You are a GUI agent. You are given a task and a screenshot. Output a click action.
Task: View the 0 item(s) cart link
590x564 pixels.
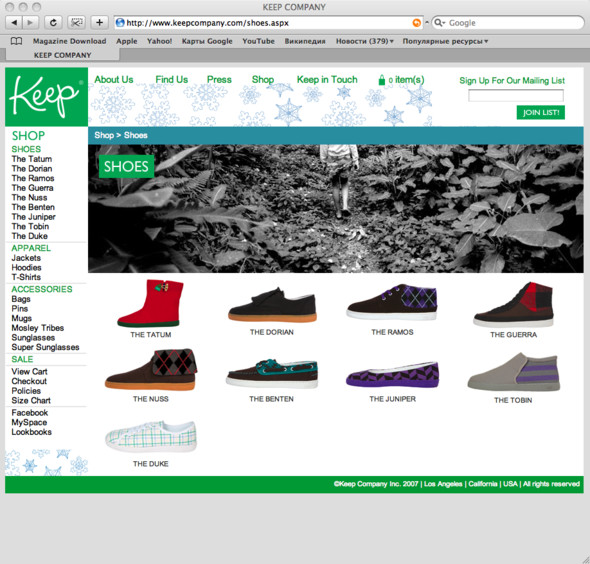406,80
